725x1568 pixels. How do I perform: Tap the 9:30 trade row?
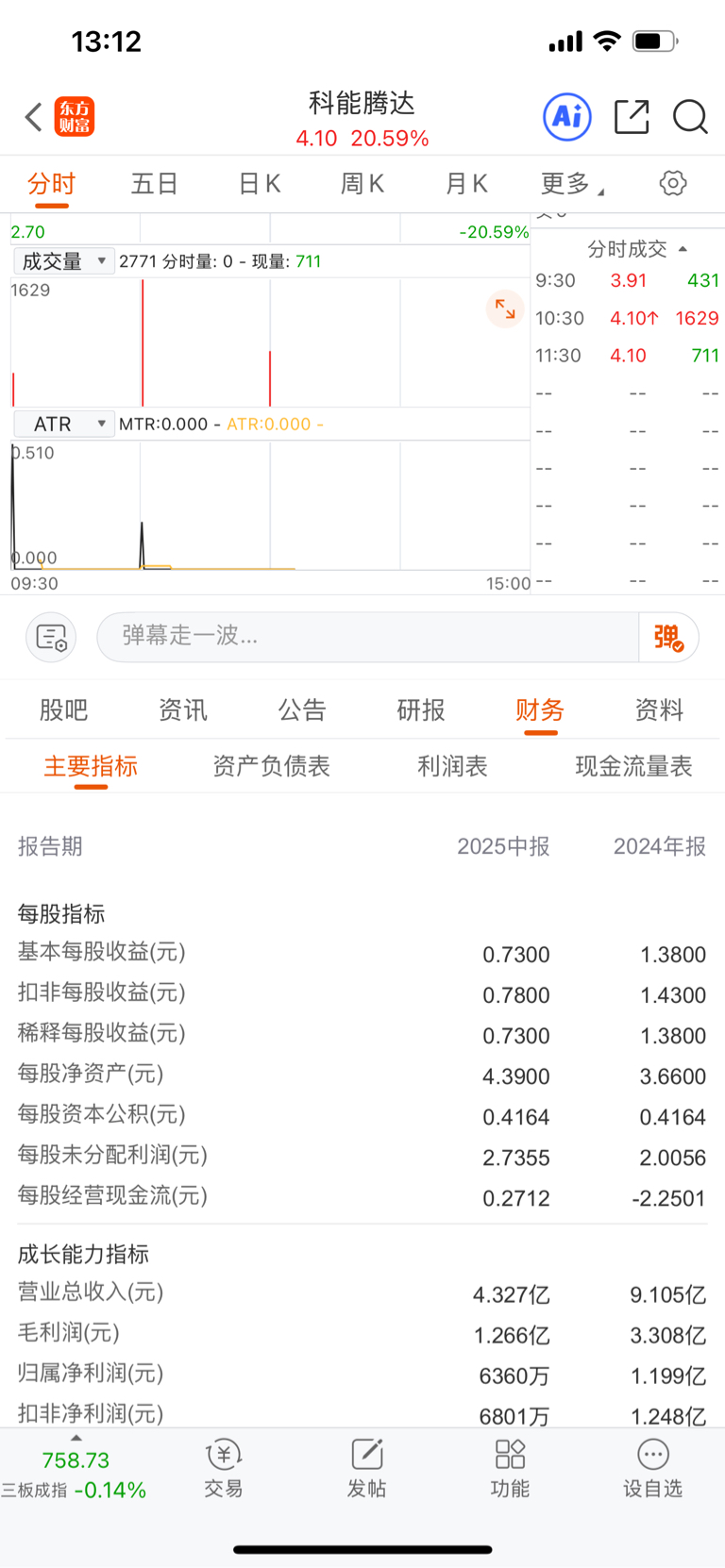tap(627, 280)
